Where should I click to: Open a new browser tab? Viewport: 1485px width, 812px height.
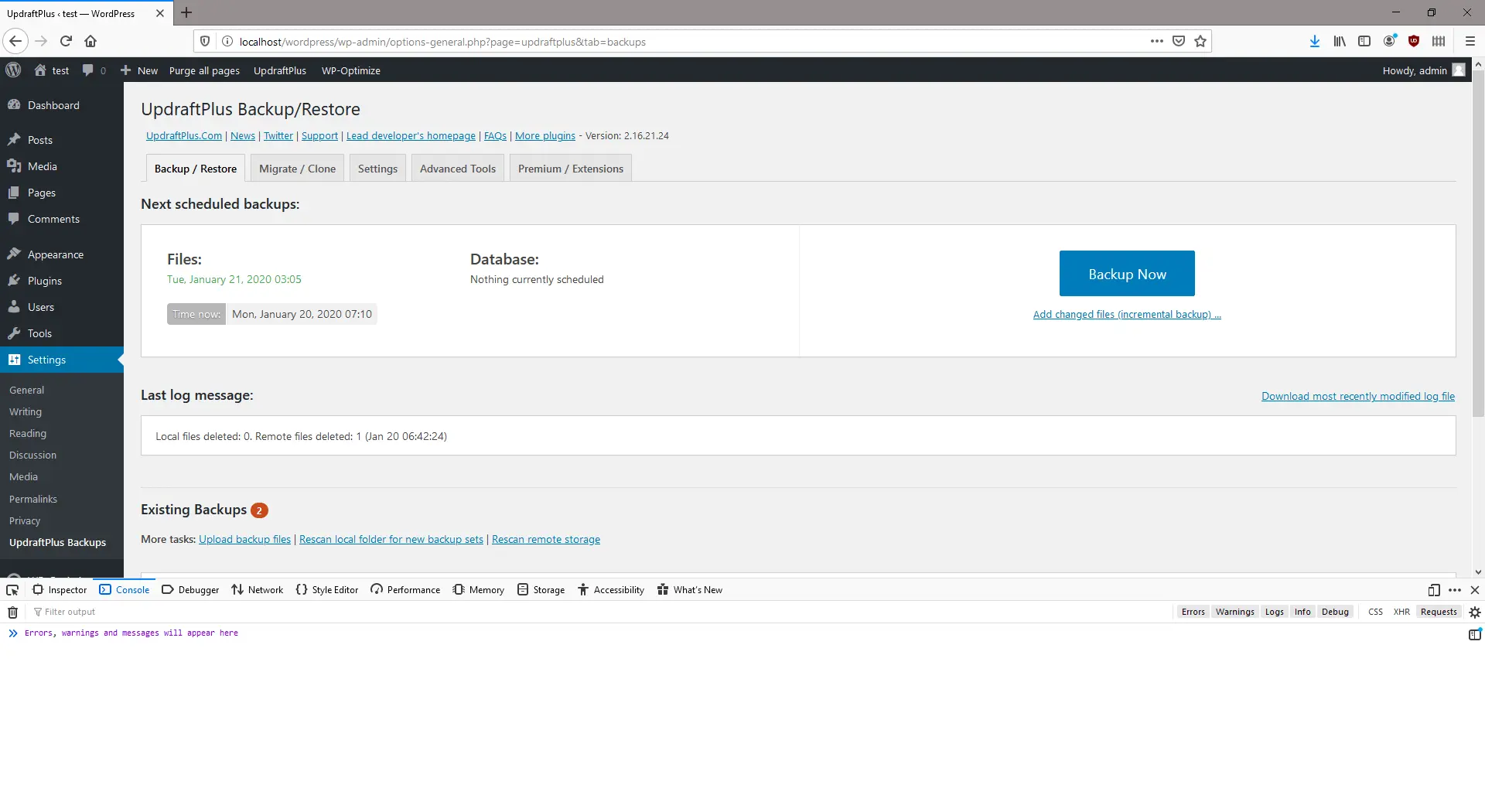186,13
